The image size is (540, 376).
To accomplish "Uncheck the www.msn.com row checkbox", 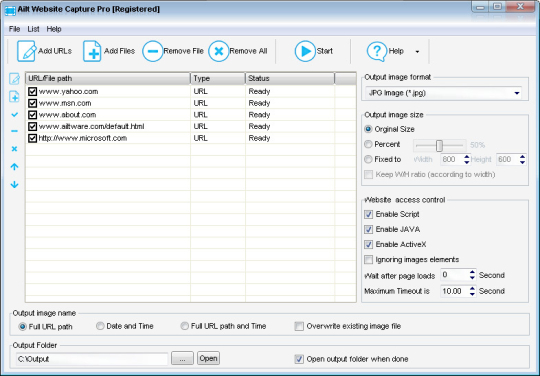I will pyautogui.click(x=32, y=103).
